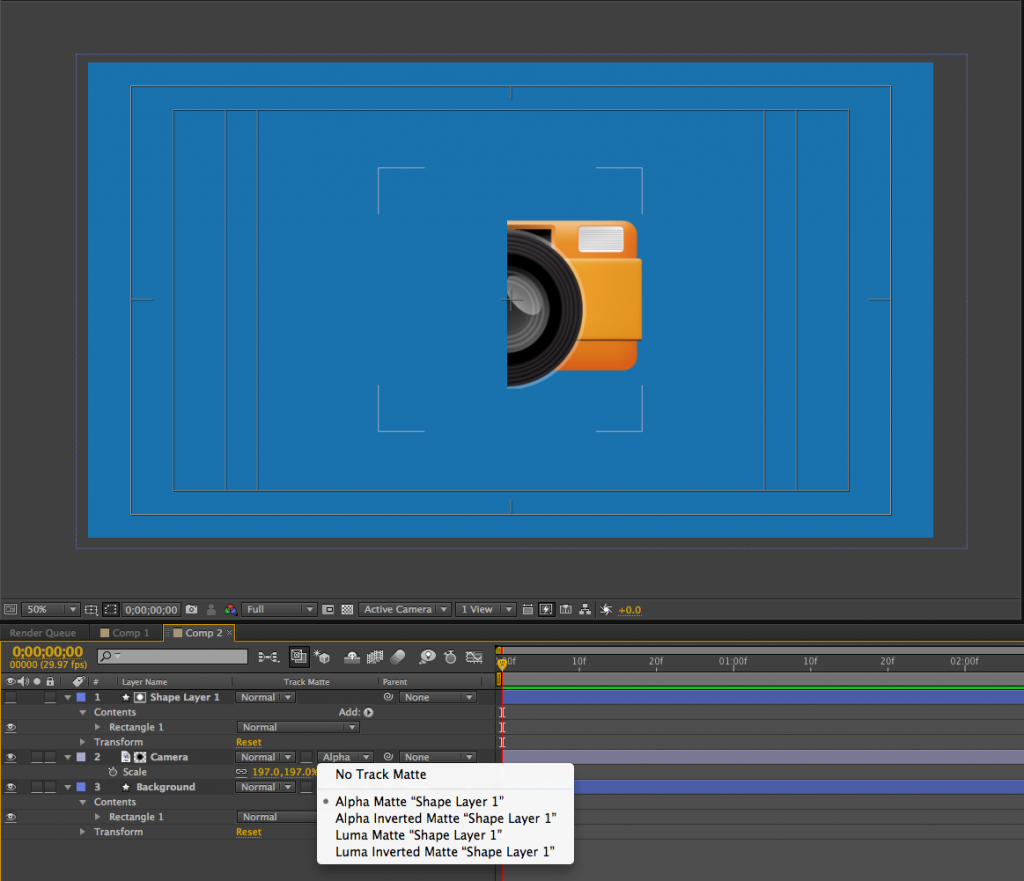The height and width of the screenshot is (881, 1024).
Task: Open the comp flowchart icon
Action: pyautogui.click(x=585, y=609)
